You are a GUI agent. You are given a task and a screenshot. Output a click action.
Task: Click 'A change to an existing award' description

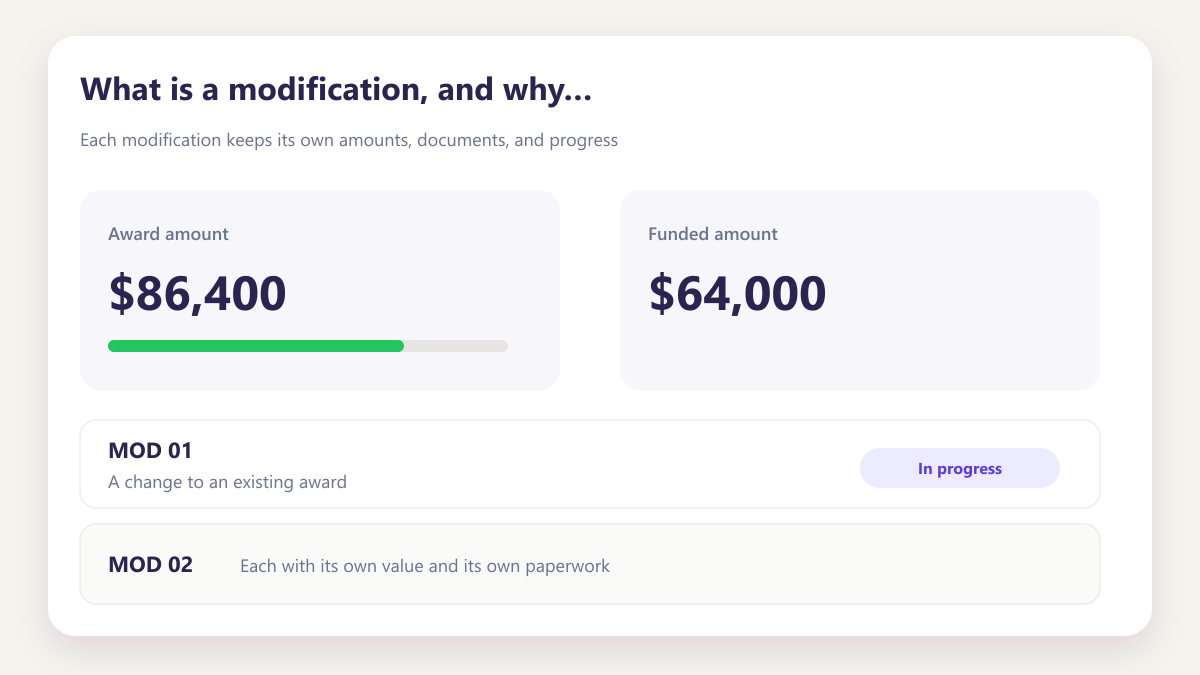(x=227, y=482)
